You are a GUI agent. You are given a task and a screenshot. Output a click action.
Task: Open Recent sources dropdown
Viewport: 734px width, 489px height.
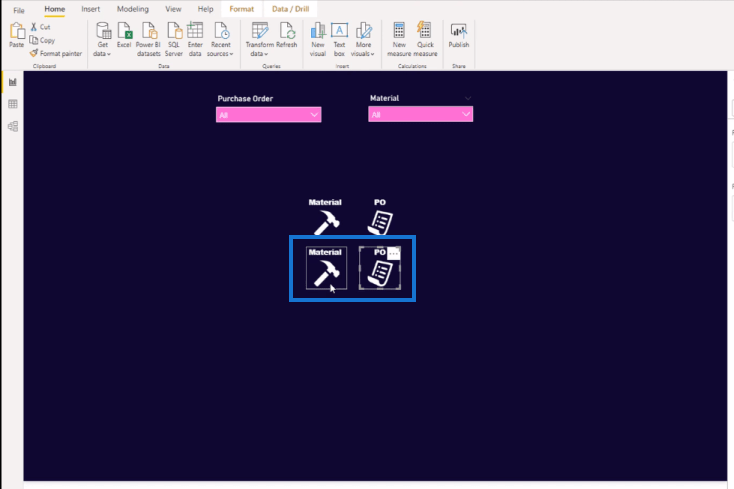(220, 40)
